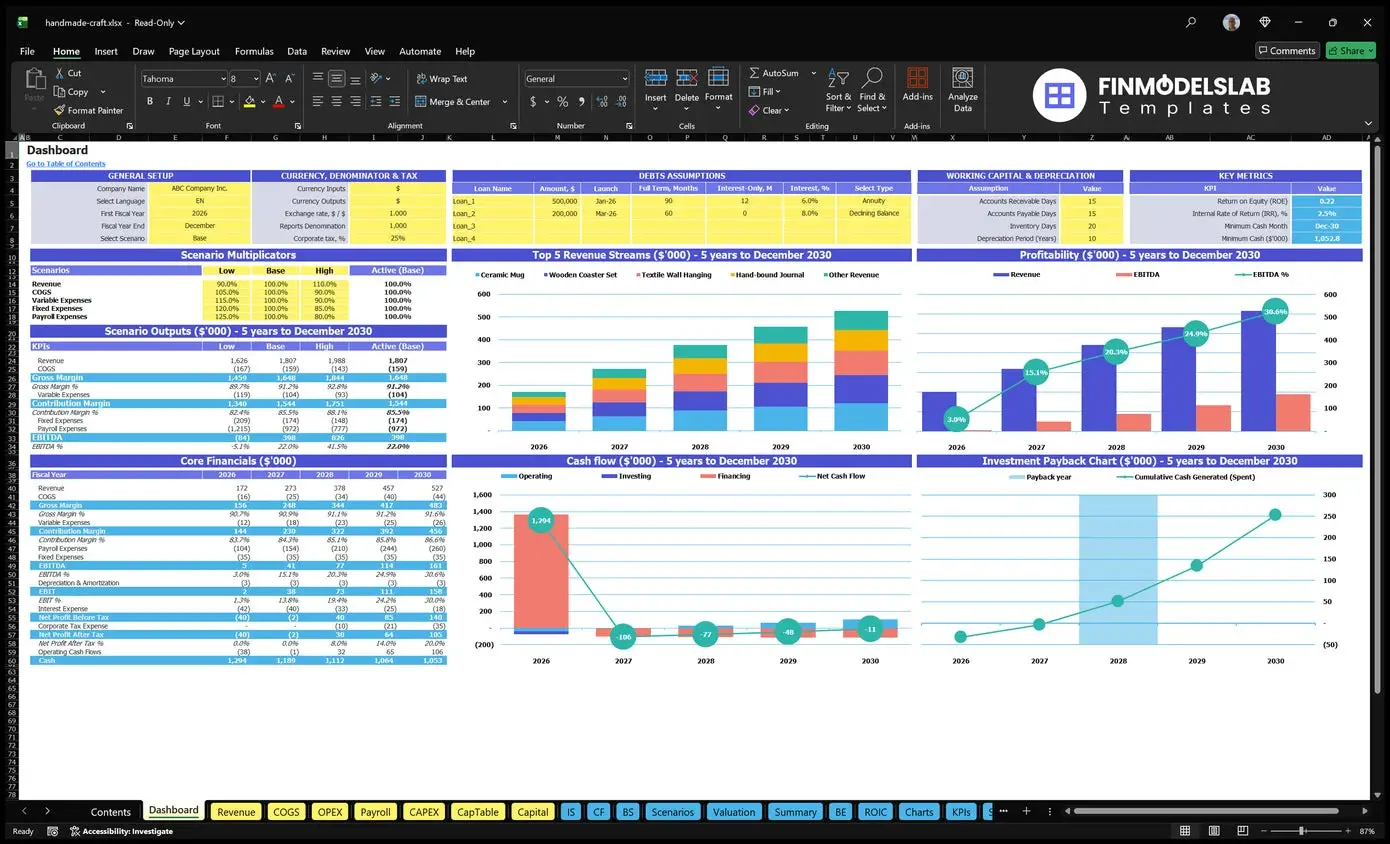Apply the Borders icon
The width and height of the screenshot is (1390, 844).
click(220, 101)
